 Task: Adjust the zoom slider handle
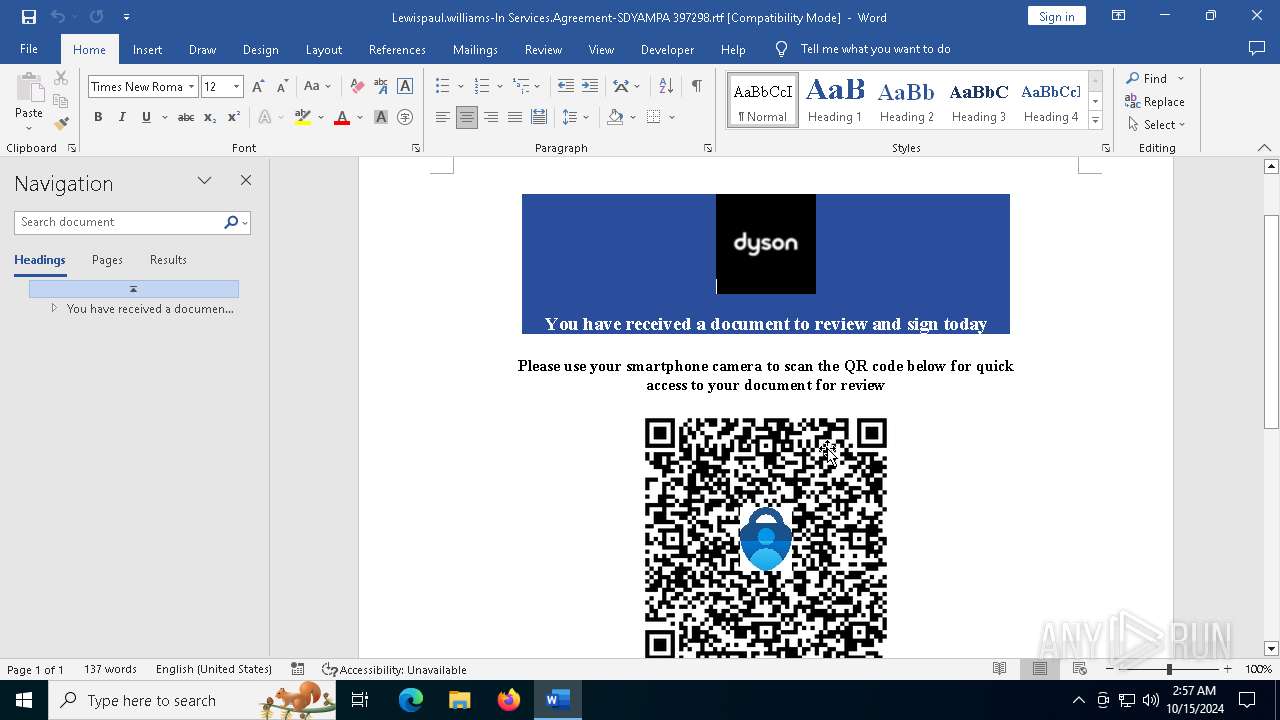pos(1169,669)
